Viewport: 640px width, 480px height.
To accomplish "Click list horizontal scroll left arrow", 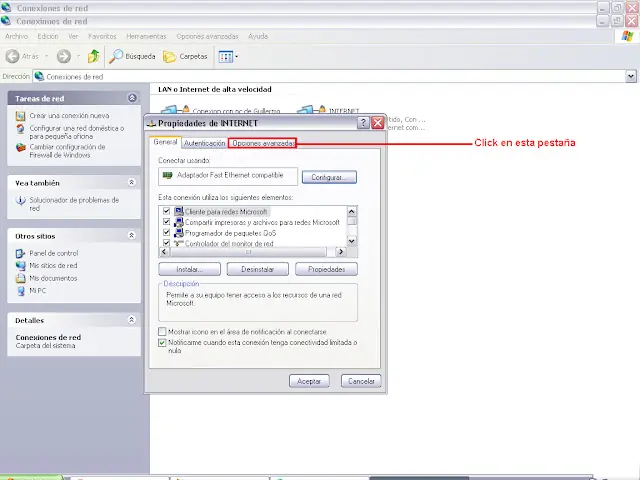I will (x=164, y=252).
